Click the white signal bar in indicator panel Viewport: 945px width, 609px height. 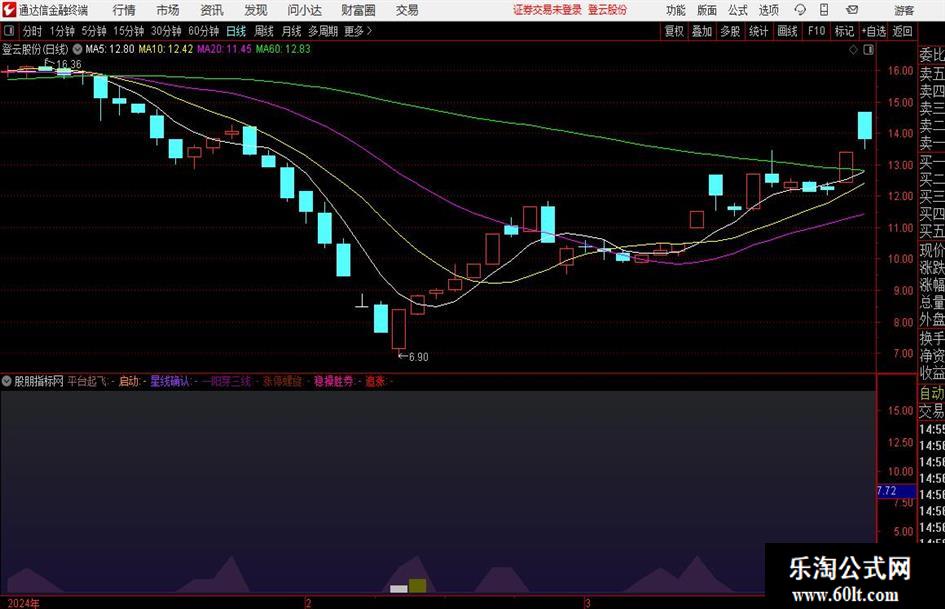[399, 588]
